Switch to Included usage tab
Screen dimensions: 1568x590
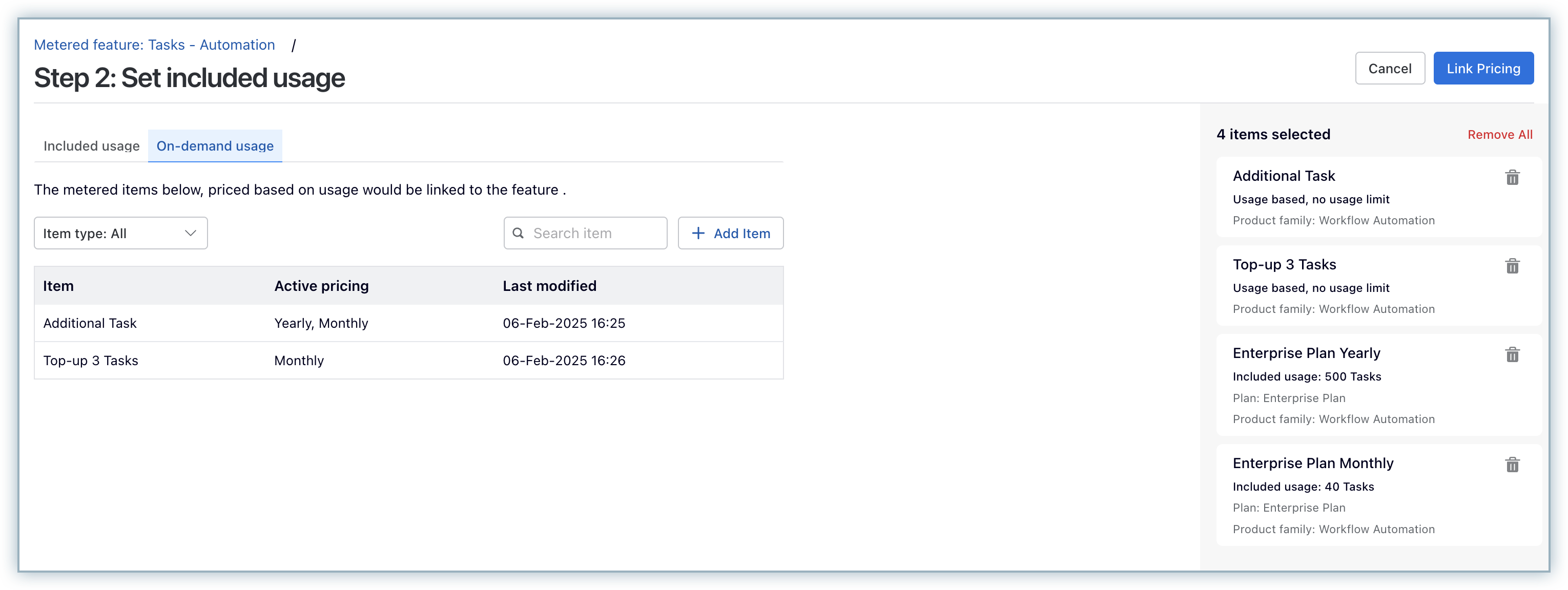tap(91, 146)
